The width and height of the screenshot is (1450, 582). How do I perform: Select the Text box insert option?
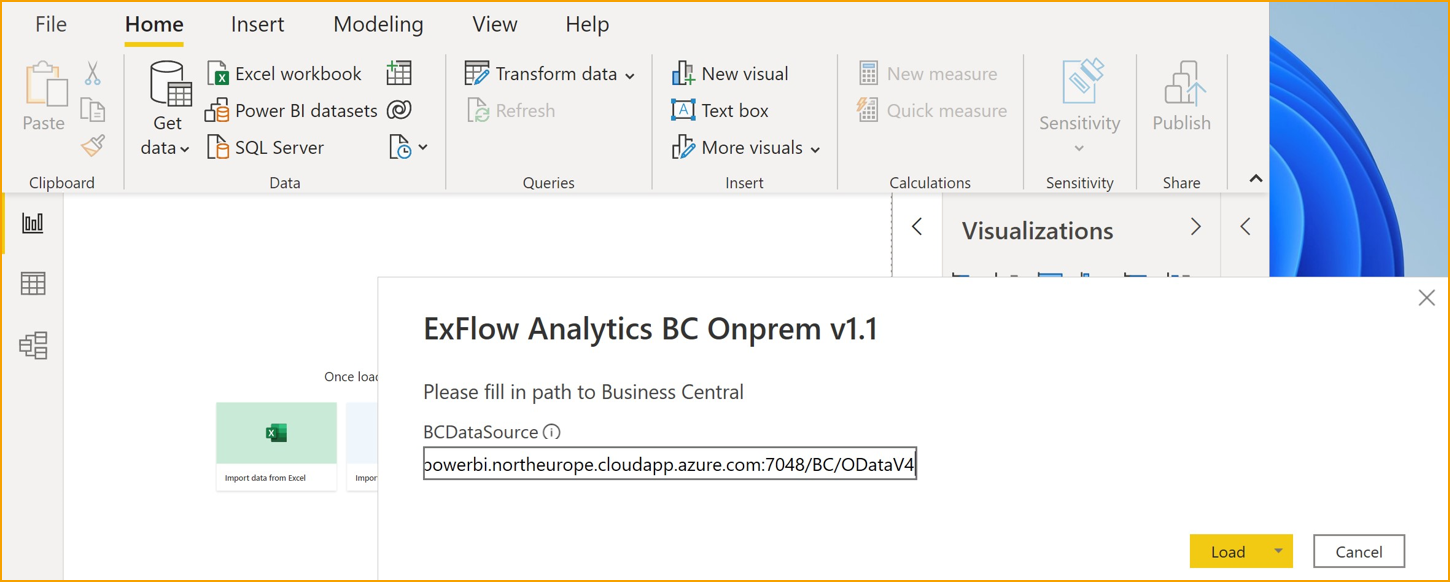click(729, 110)
